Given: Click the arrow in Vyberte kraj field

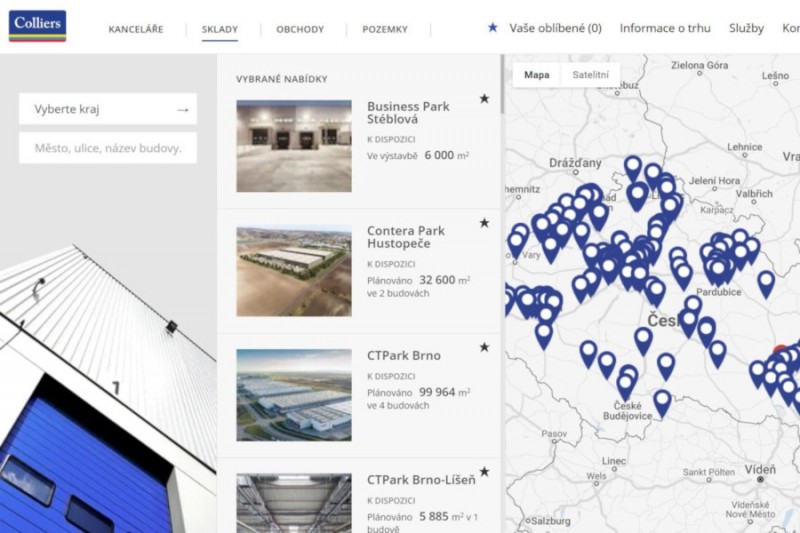Looking at the screenshot, I should [183, 109].
